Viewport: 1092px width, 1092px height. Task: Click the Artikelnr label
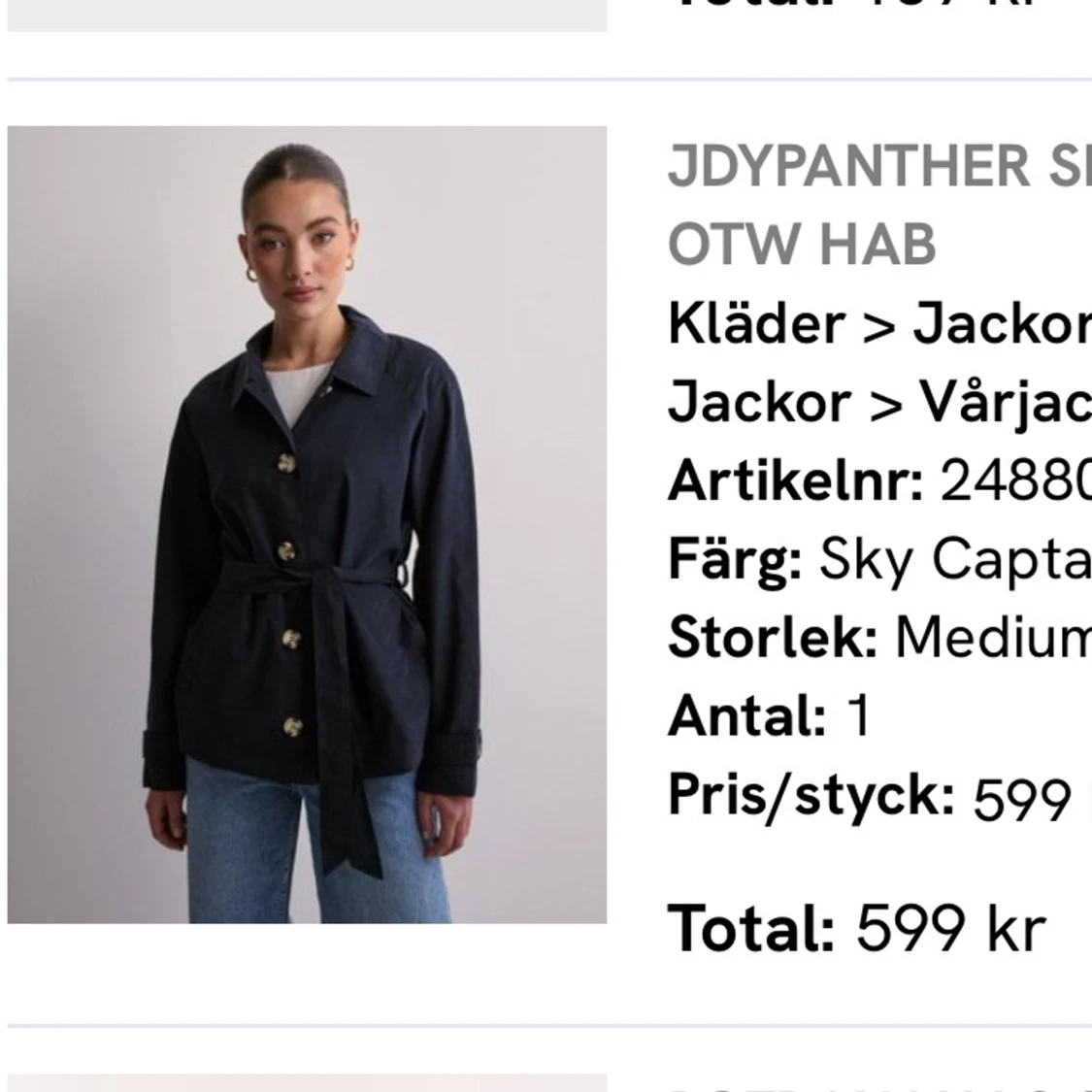coord(796,480)
